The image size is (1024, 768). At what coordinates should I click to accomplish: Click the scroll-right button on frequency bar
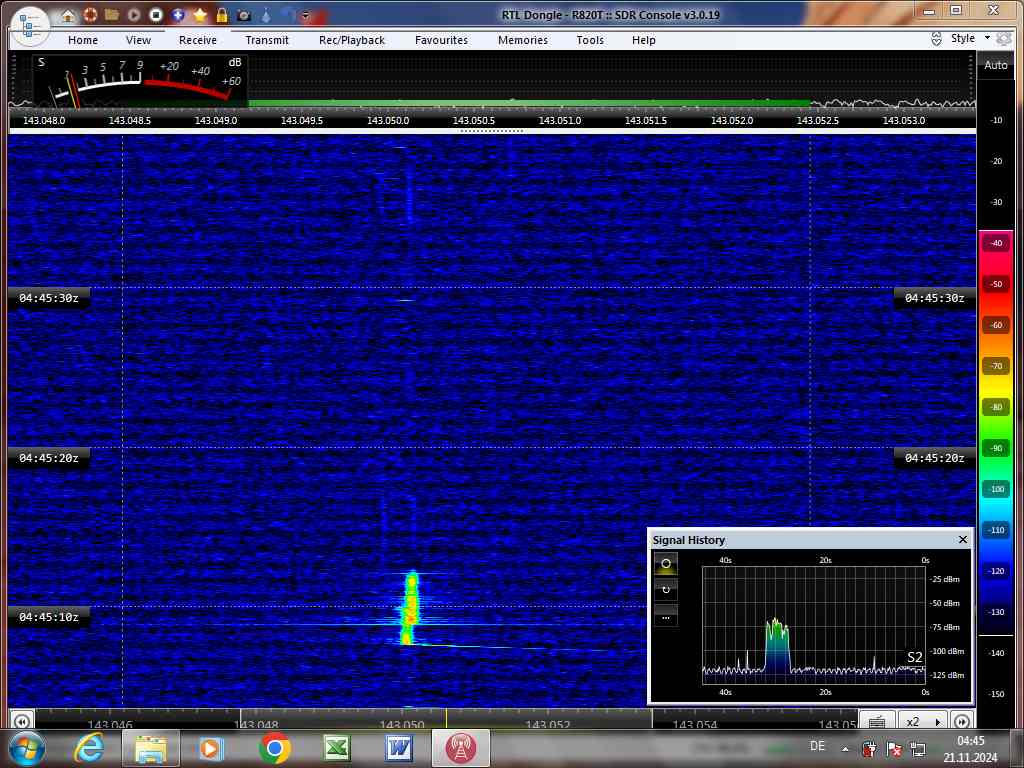click(x=961, y=721)
